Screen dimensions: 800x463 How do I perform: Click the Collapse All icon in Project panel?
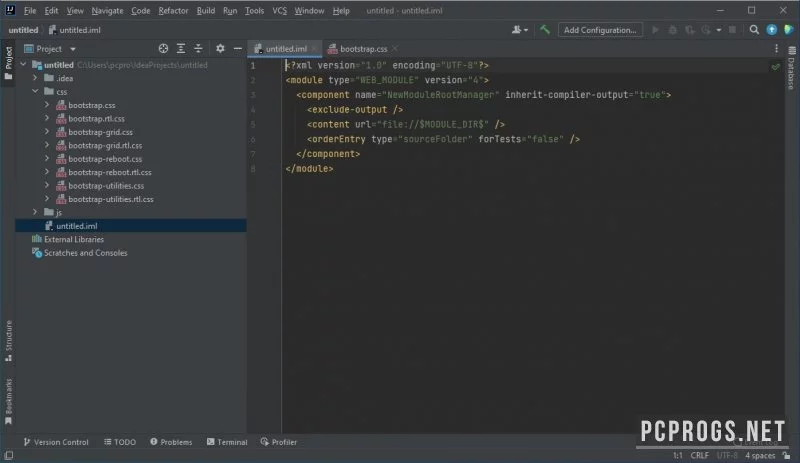(x=198, y=48)
